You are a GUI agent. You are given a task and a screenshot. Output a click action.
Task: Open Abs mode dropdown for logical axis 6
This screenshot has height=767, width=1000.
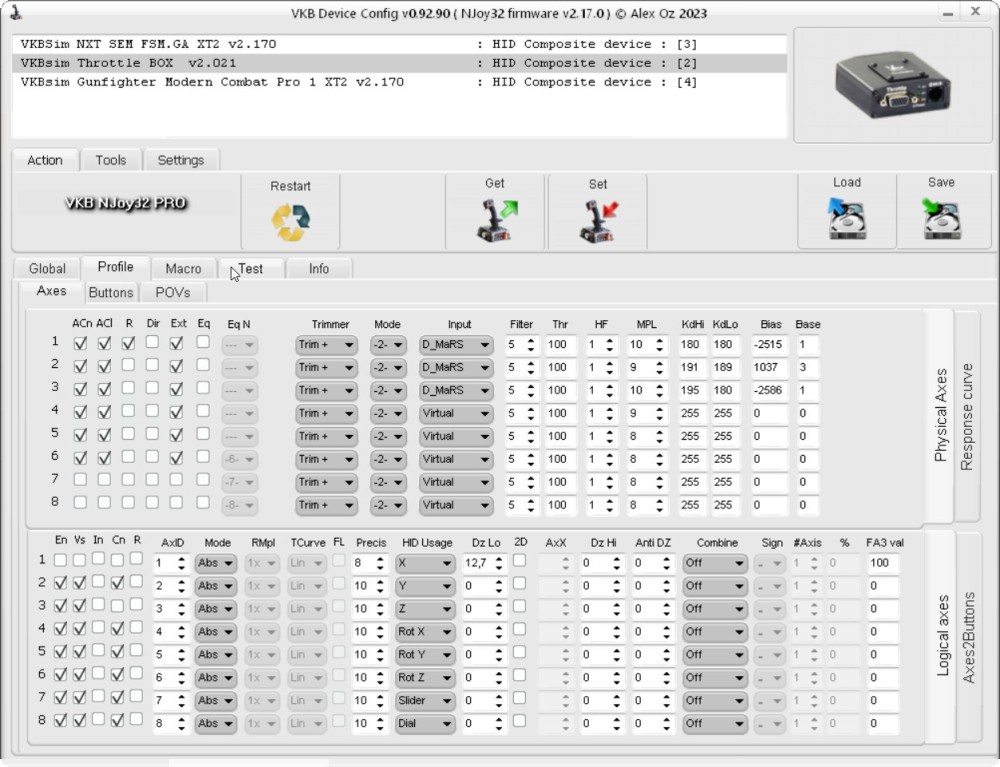click(216, 678)
